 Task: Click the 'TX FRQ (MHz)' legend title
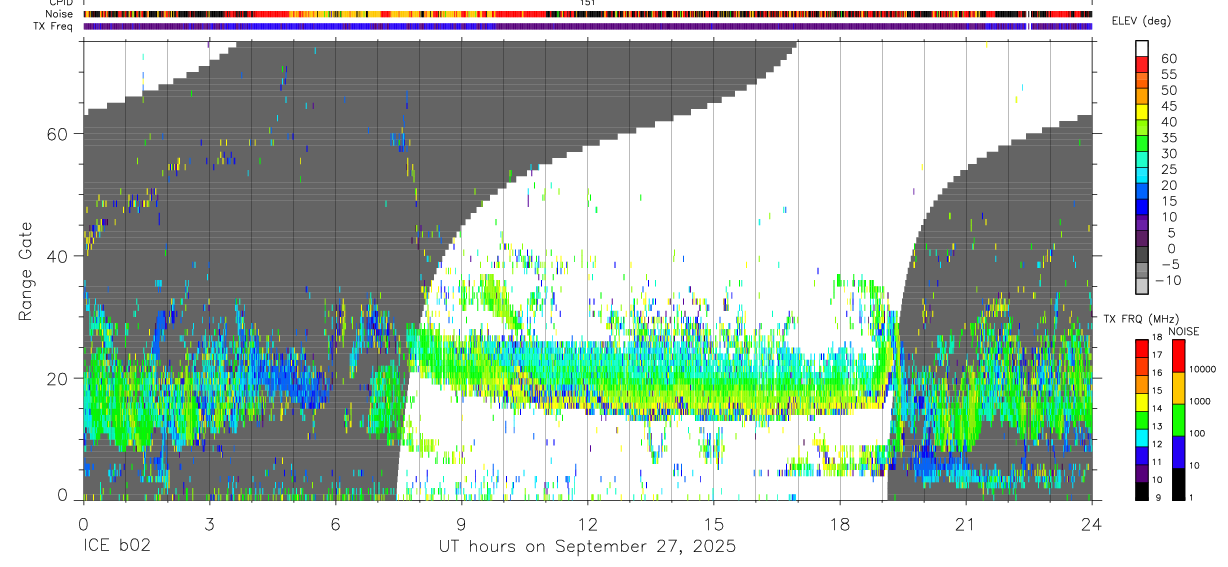click(1141, 319)
